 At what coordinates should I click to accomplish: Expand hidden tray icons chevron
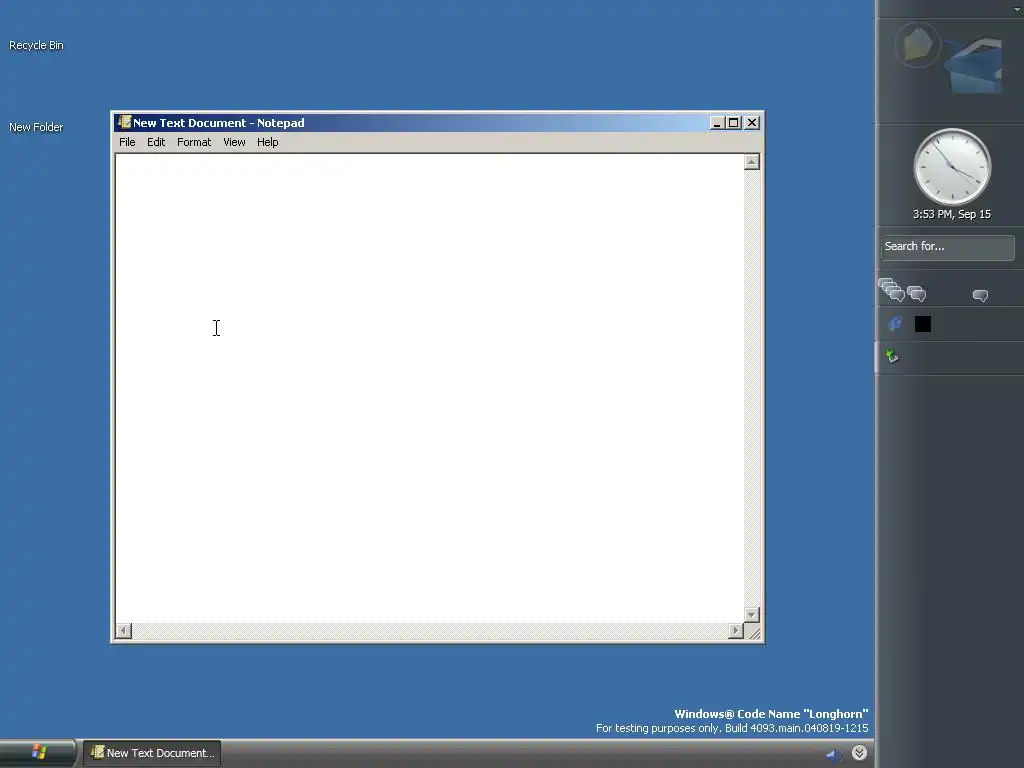coord(859,753)
